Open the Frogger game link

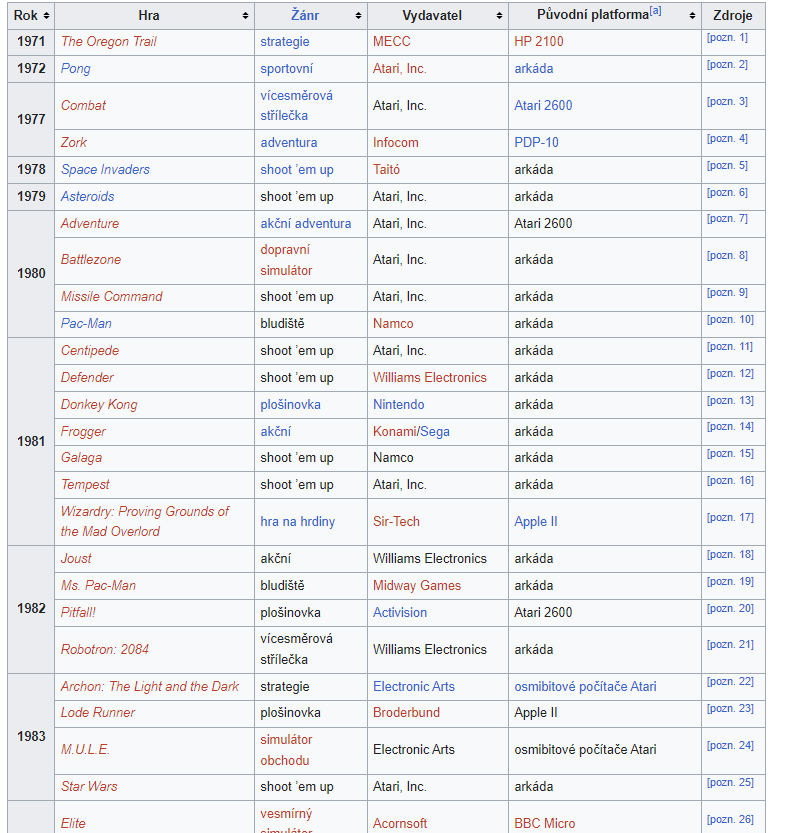click(83, 431)
